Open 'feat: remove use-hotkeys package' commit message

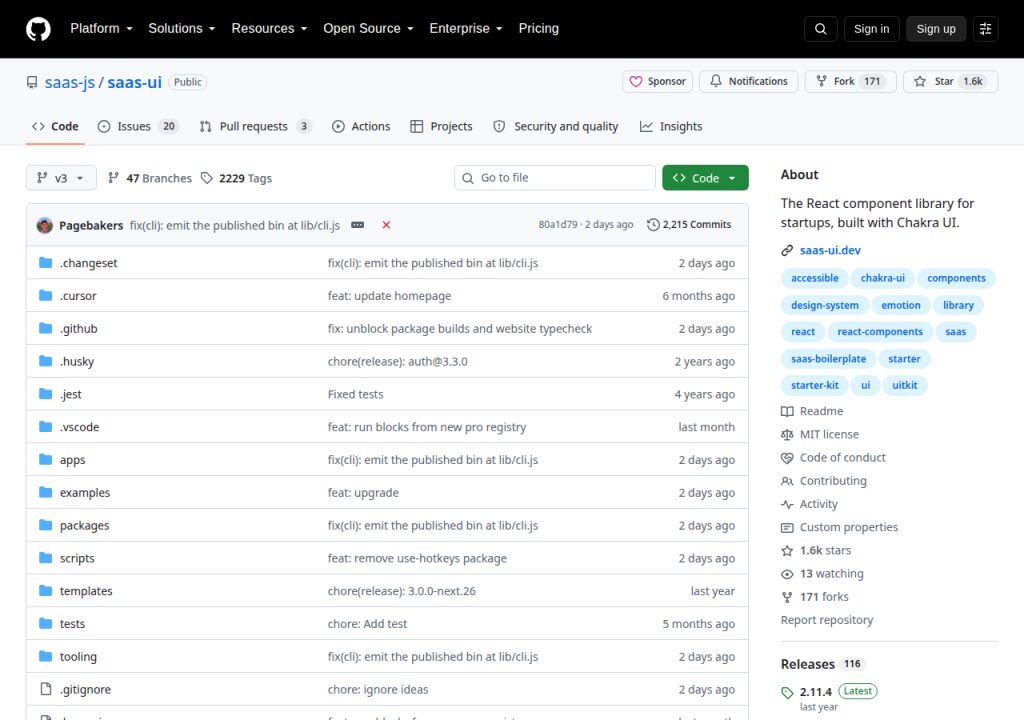click(x=417, y=559)
